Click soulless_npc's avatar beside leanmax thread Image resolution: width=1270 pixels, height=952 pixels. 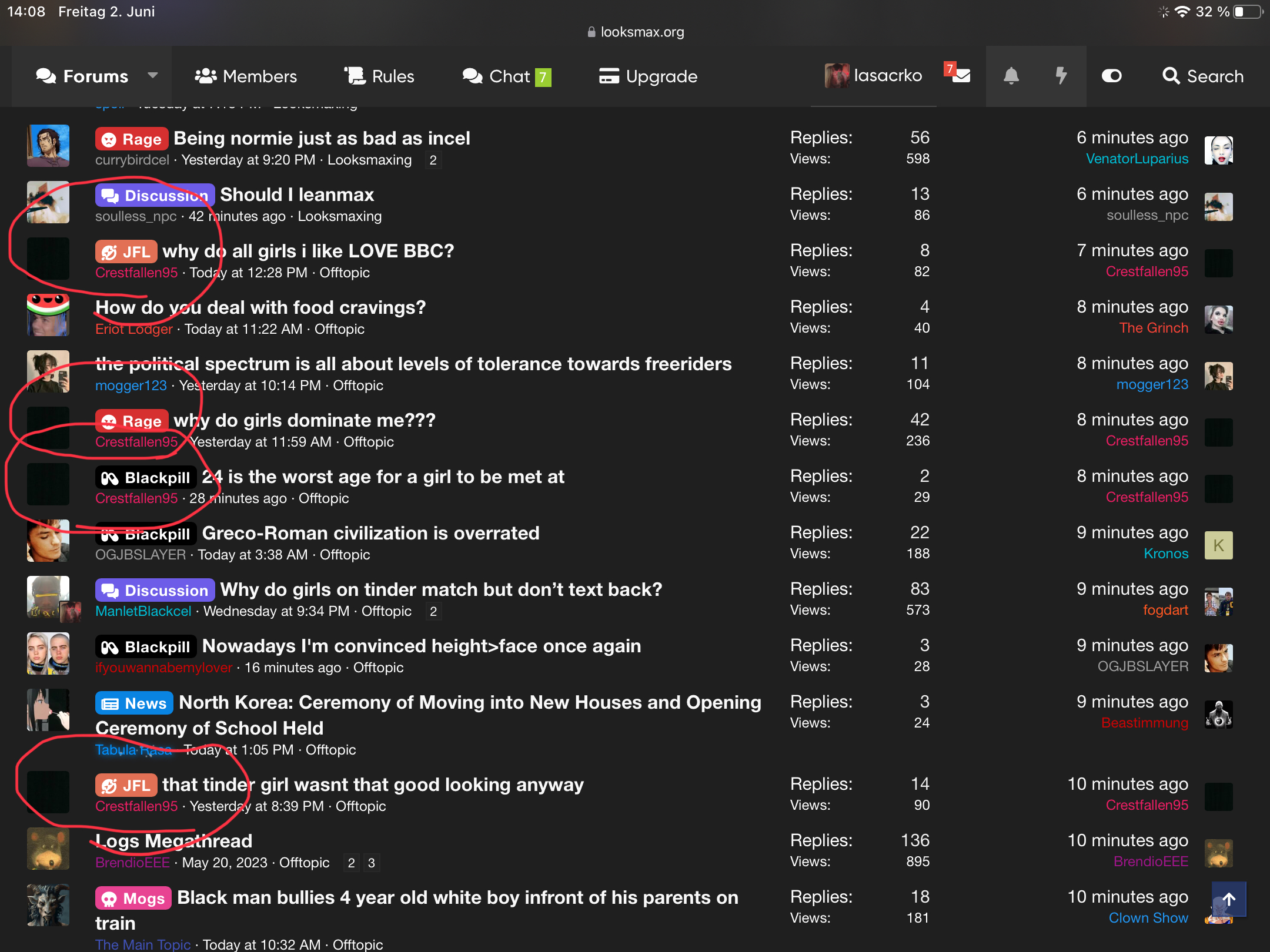pos(48,202)
